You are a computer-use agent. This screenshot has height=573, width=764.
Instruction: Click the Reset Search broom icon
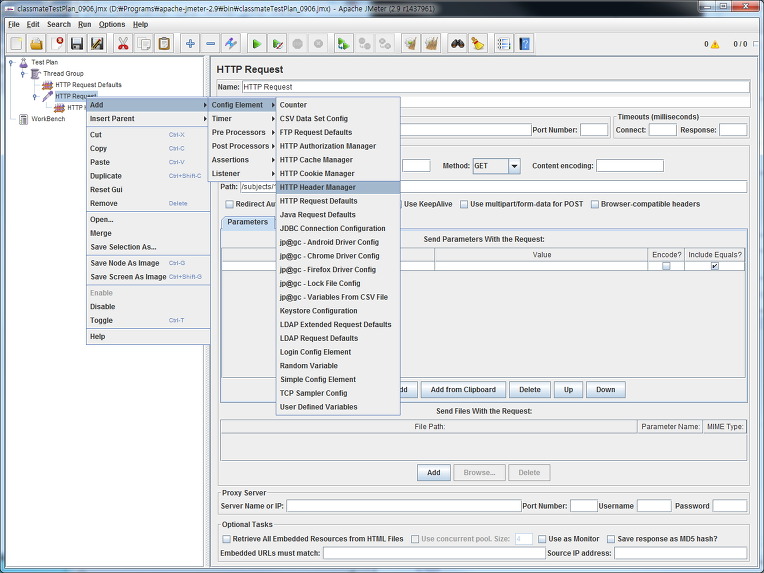(478, 44)
